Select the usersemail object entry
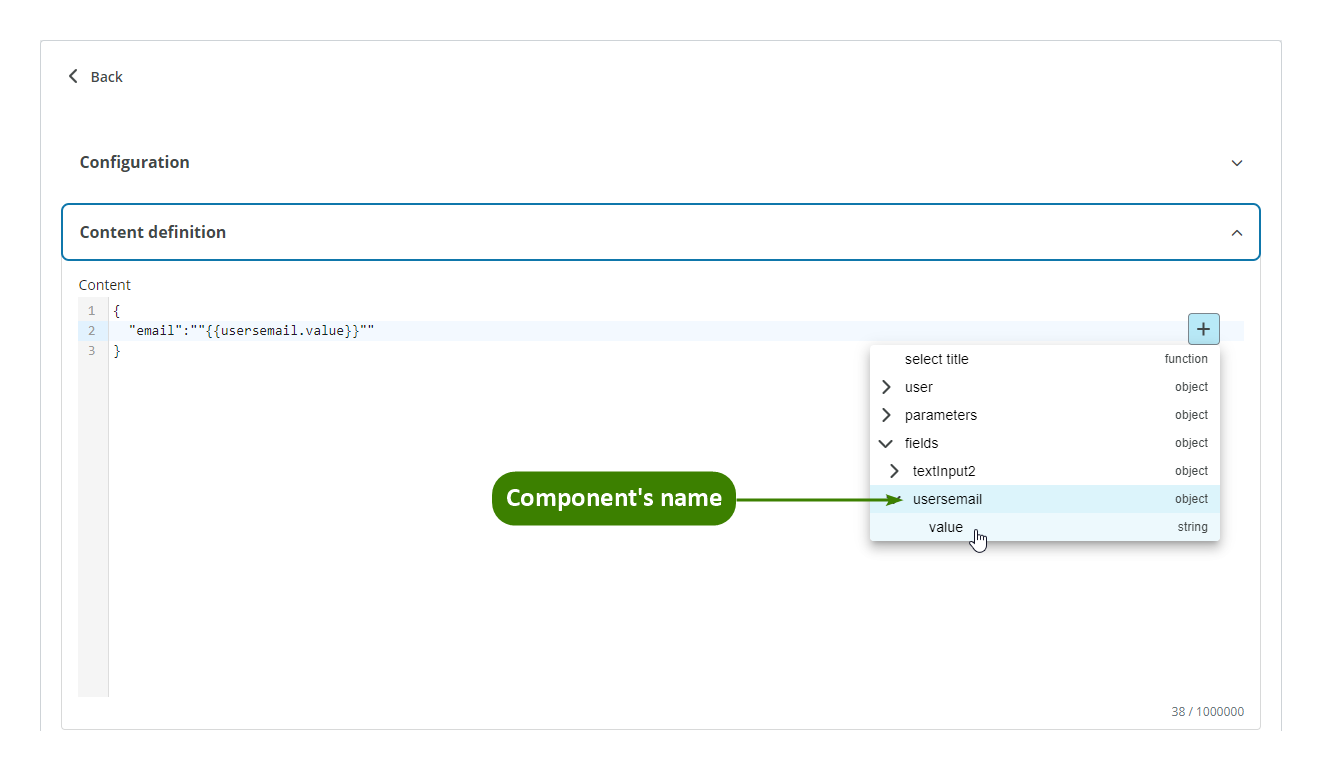The width and height of the screenshot is (1322, 771). (x=947, y=499)
